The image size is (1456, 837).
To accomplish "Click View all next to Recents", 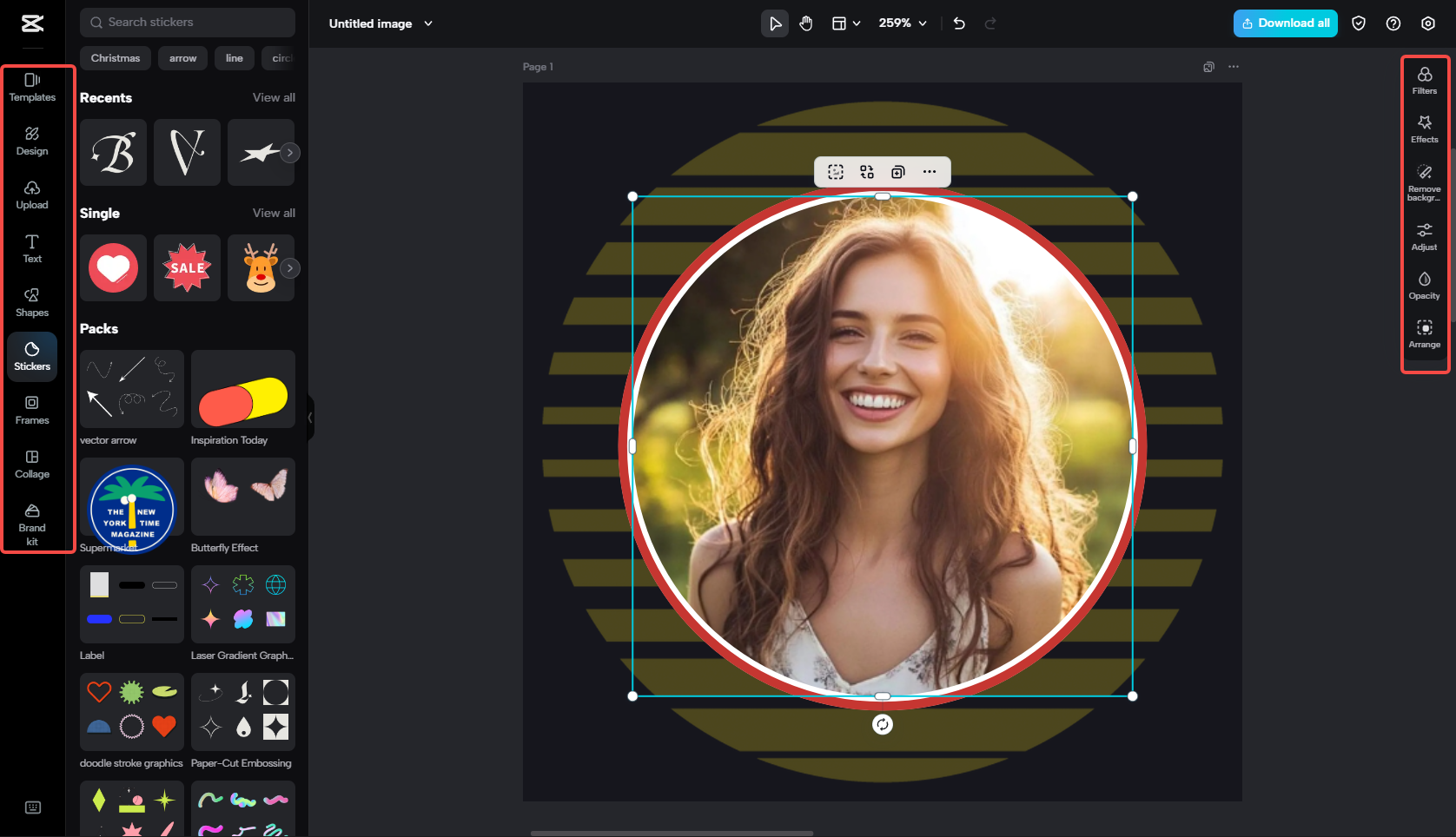I will 274,97.
